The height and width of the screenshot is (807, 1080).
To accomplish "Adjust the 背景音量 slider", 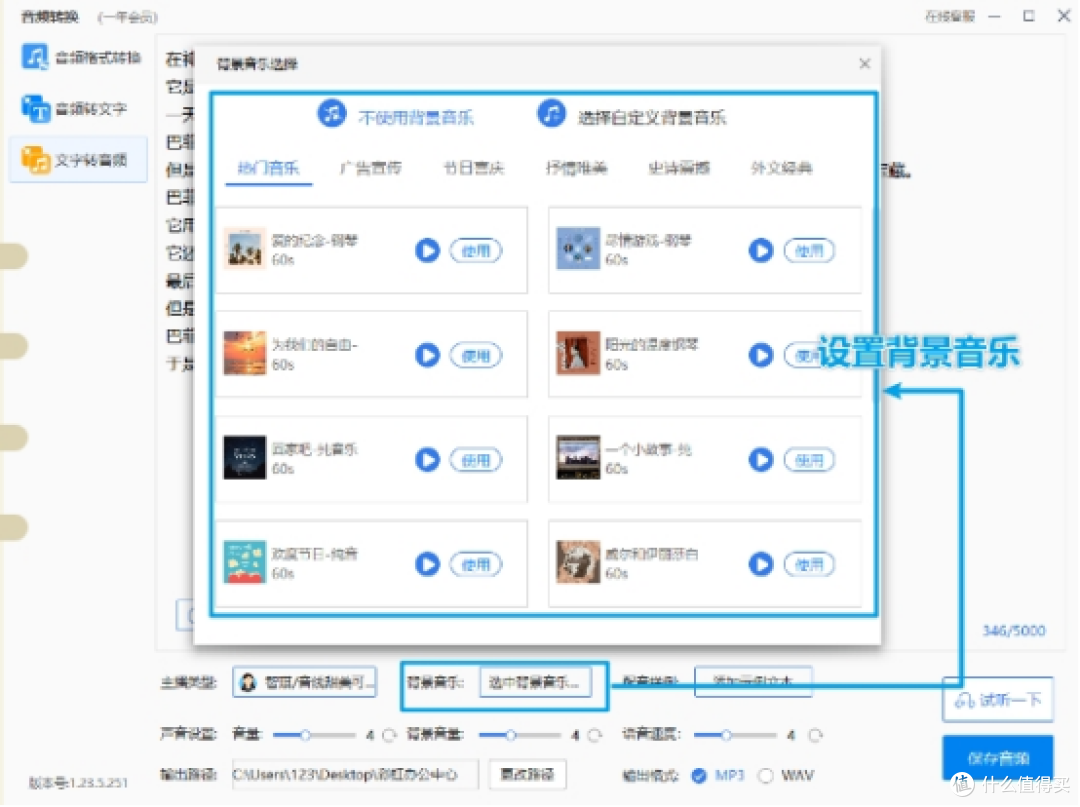I will pos(519,735).
